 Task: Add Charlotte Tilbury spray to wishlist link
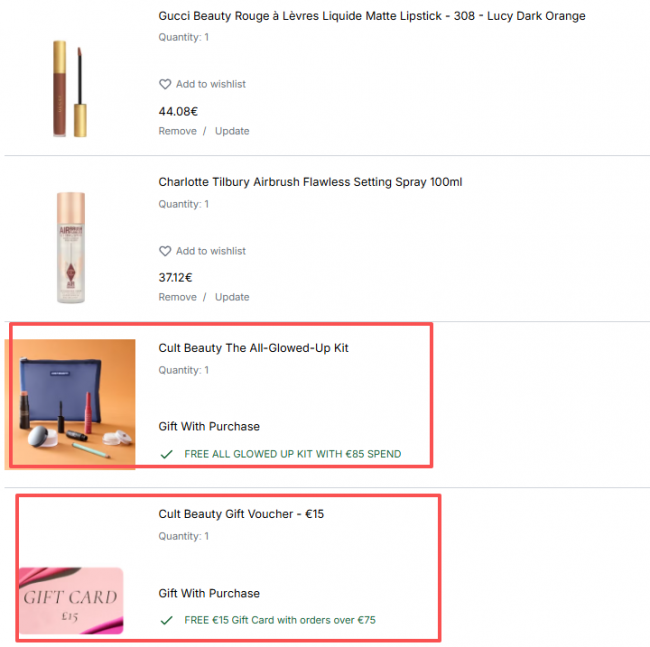tap(211, 251)
